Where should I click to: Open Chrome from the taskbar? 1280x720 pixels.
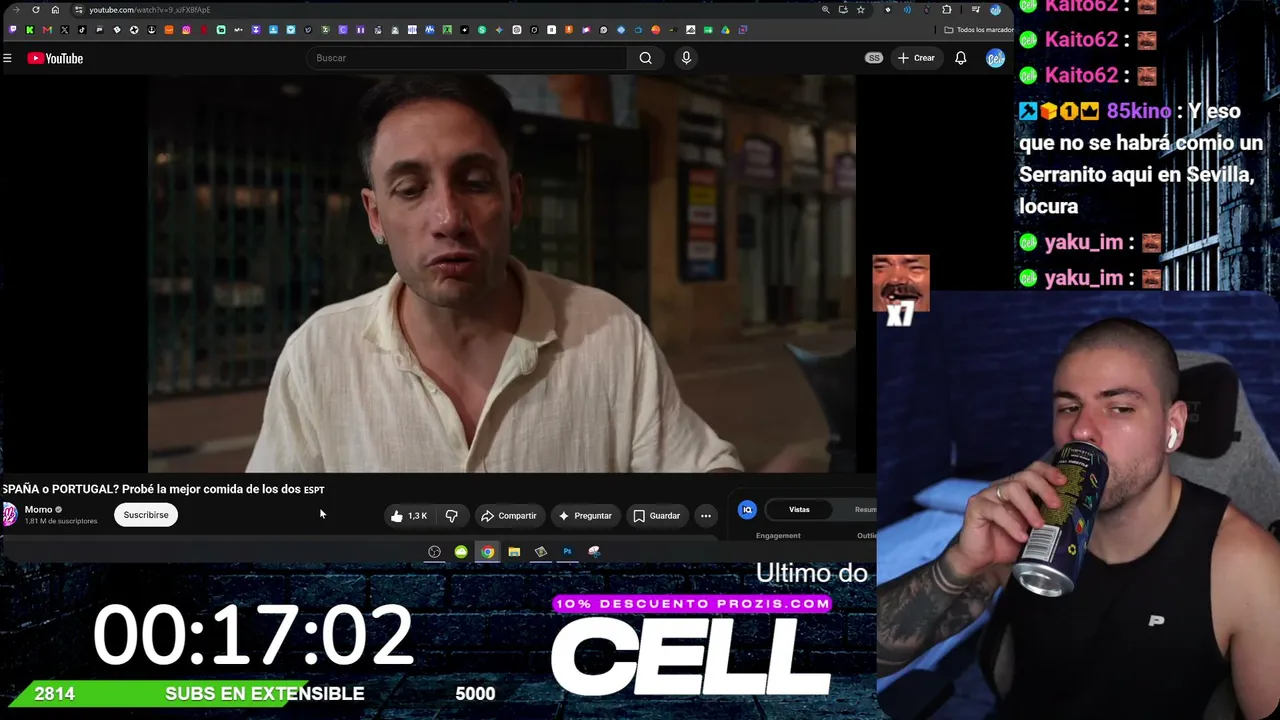click(x=487, y=552)
